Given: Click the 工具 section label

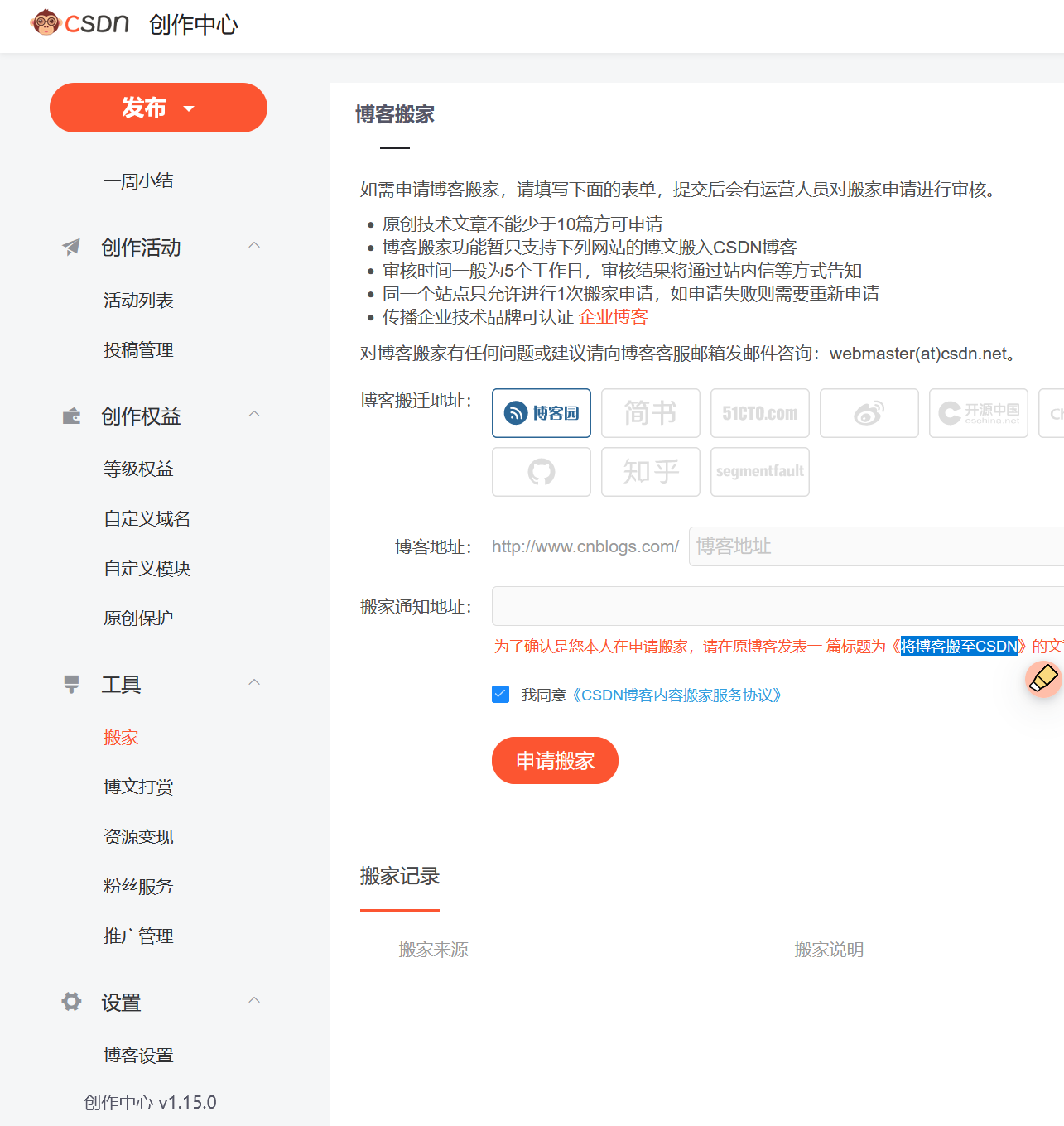Looking at the screenshot, I should 121,684.
